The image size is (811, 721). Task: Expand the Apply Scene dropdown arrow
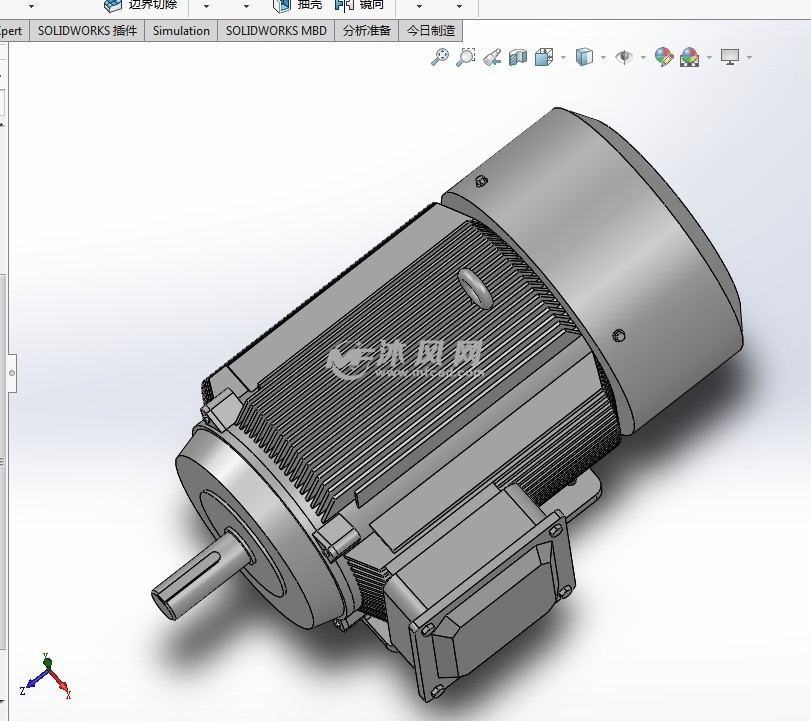(709, 57)
